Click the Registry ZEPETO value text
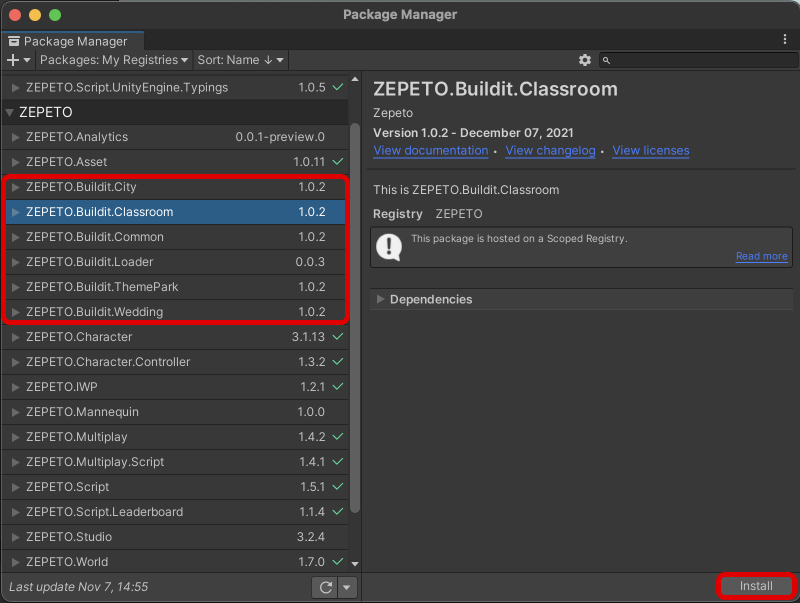This screenshot has height=603, width=800. (x=459, y=214)
